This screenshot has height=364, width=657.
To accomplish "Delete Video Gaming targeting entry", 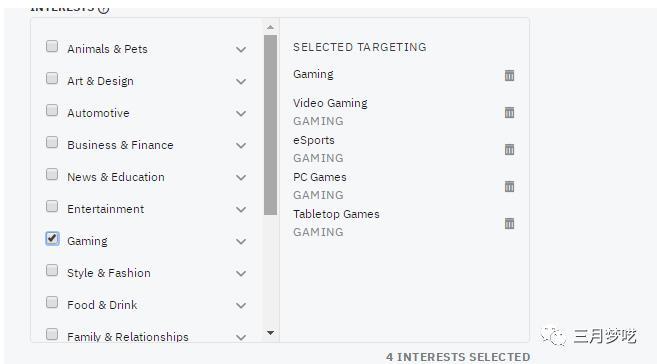I will [x=509, y=112].
